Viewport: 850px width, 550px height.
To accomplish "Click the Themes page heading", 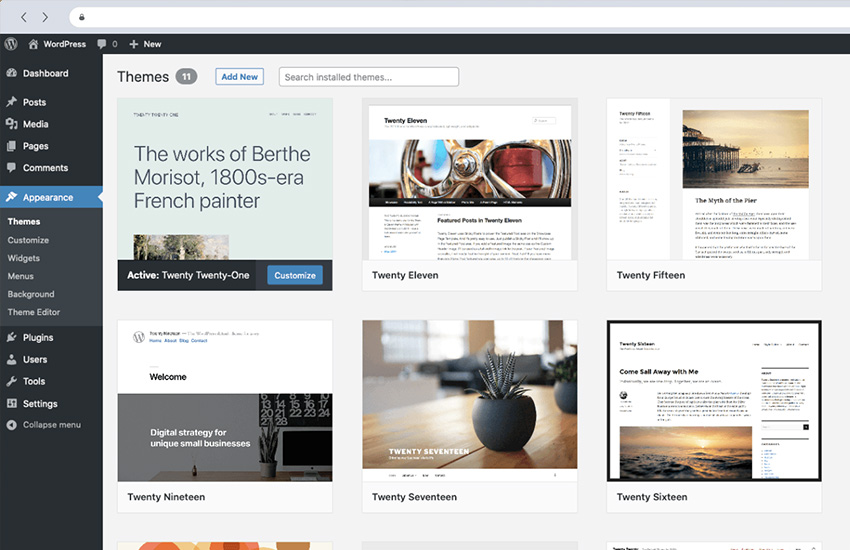I will [x=143, y=76].
